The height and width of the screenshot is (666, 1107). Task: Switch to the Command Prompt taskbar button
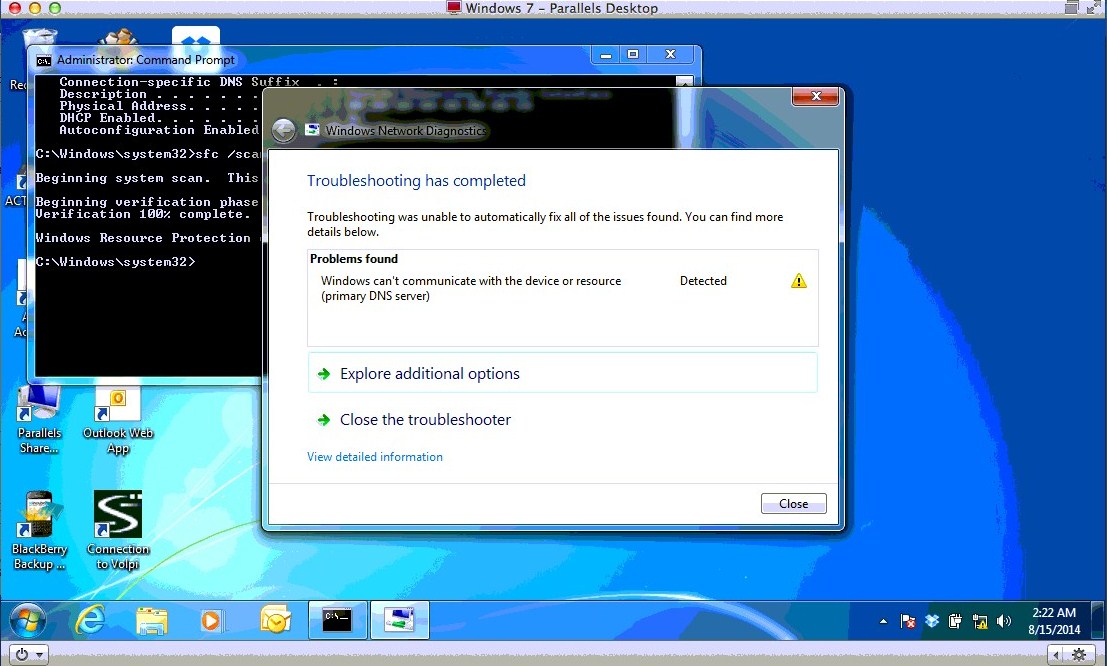[x=337, y=620]
